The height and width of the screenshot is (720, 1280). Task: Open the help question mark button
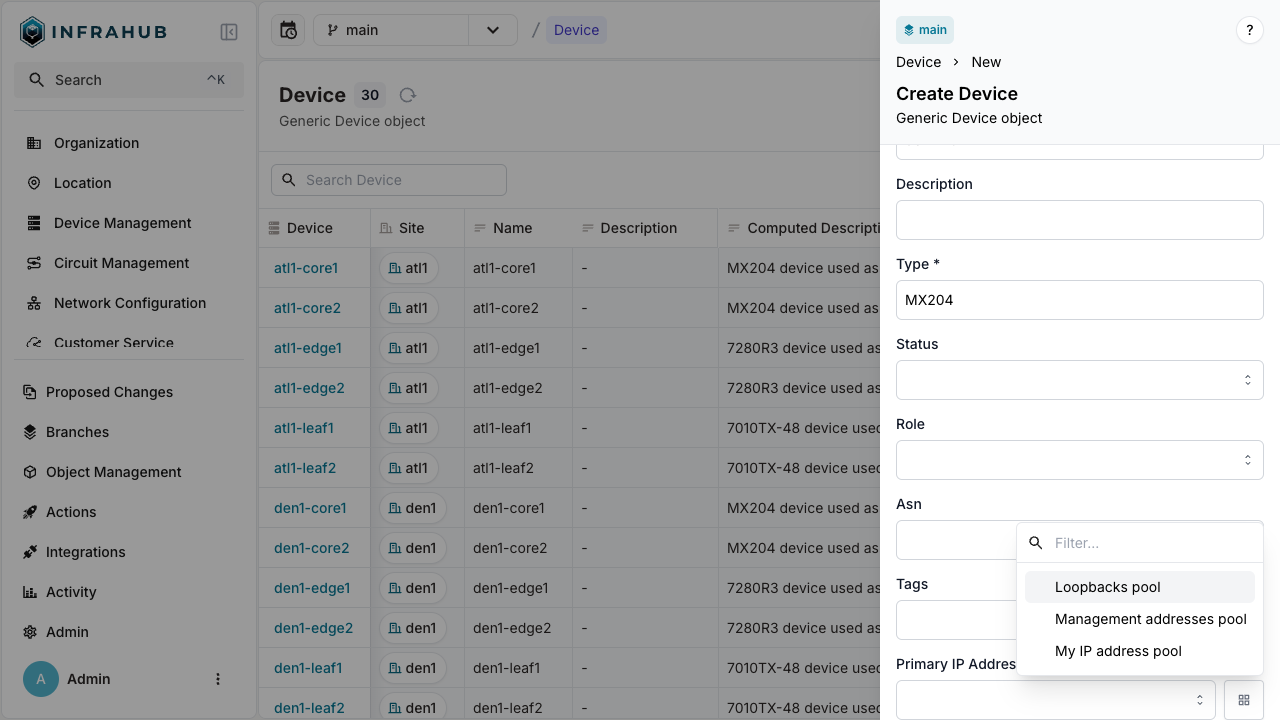[1249, 30]
